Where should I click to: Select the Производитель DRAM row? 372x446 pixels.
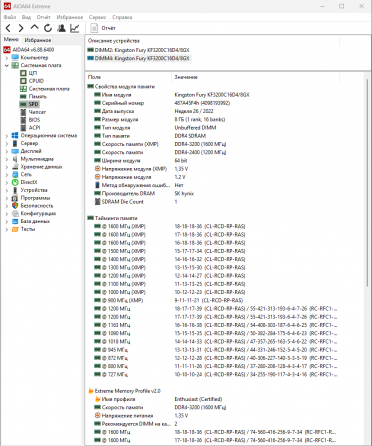click(212, 193)
